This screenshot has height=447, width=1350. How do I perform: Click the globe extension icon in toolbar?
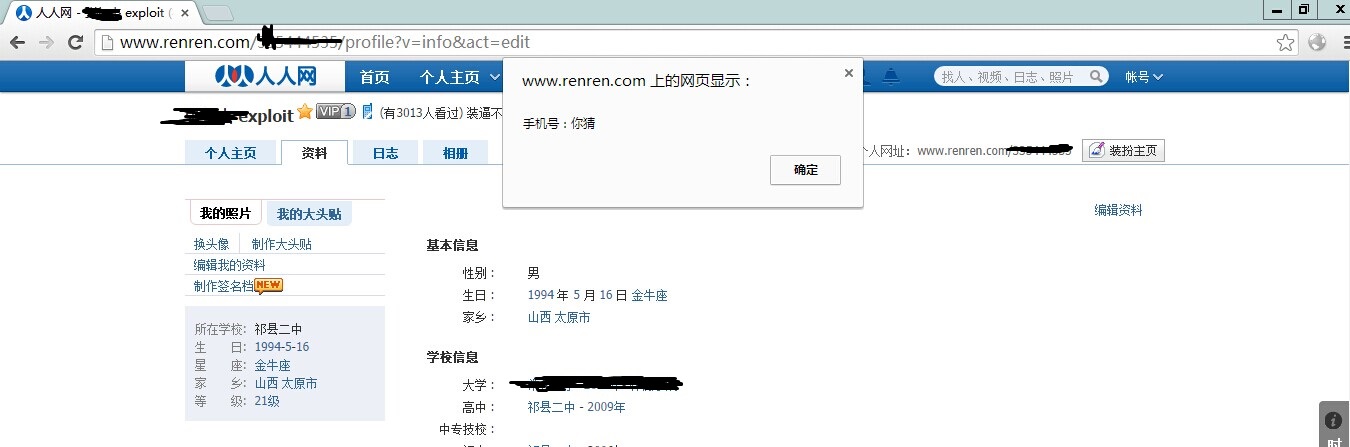[1317, 42]
